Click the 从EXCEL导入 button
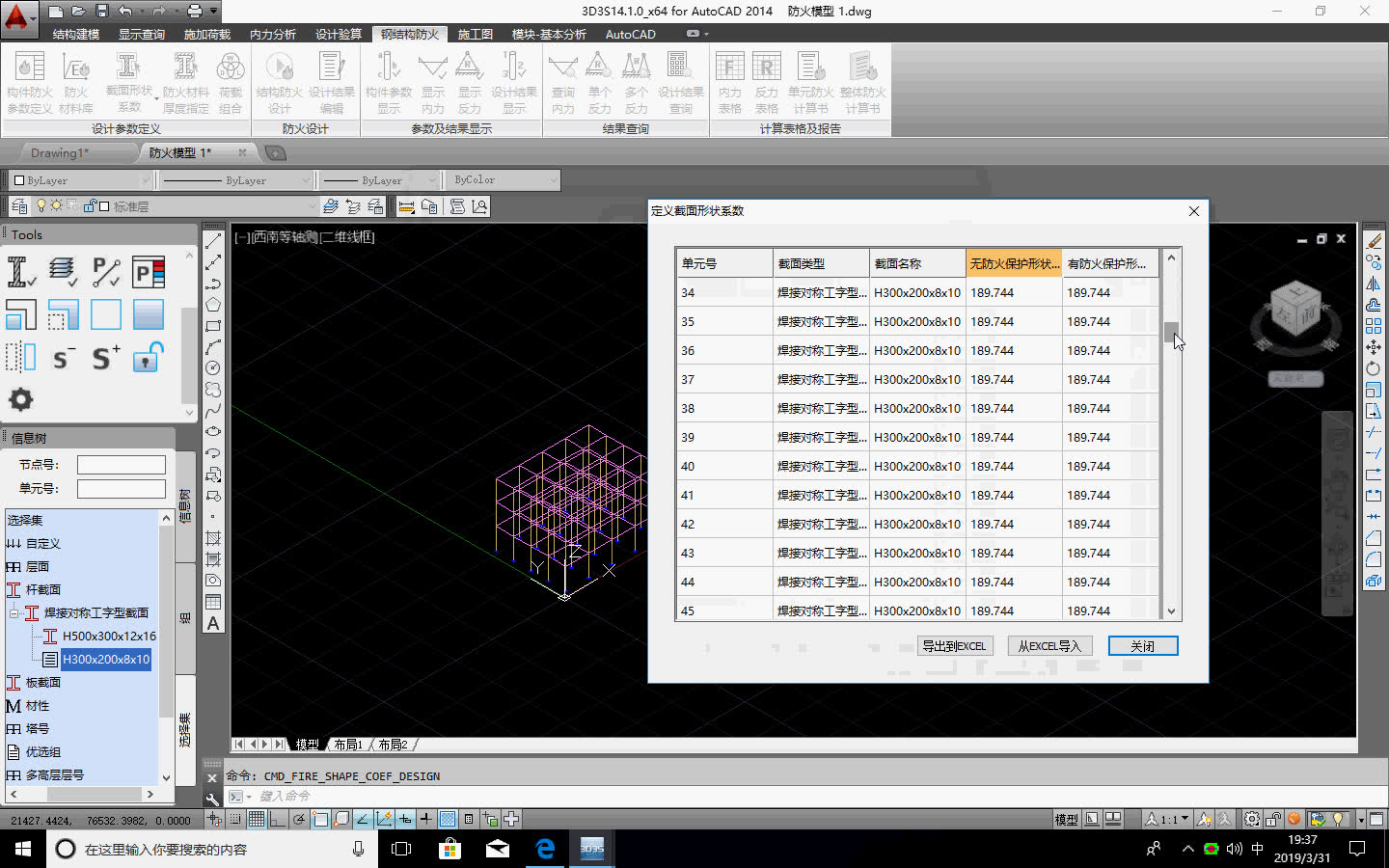This screenshot has width=1389, height=868. pyautogui.click(x=1049, y=646)
